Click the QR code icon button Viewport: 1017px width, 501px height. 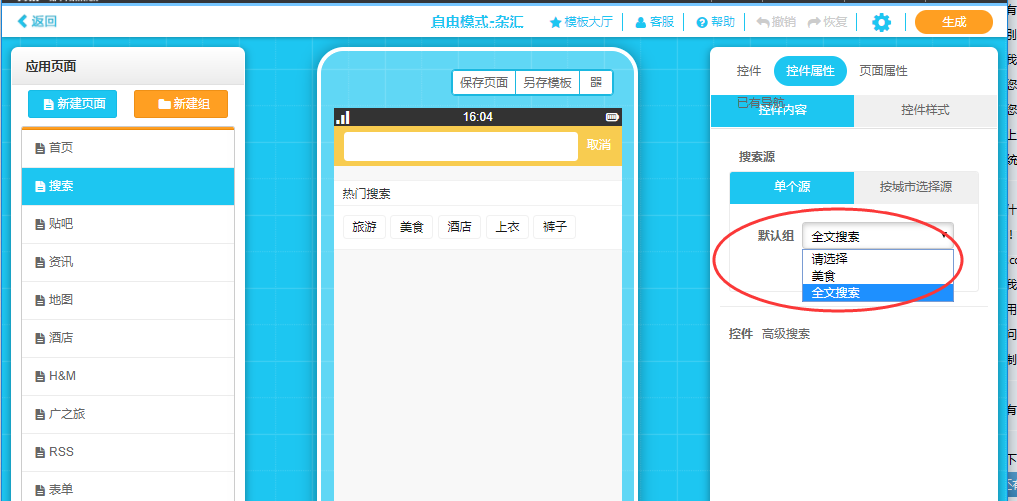[596, 83]
